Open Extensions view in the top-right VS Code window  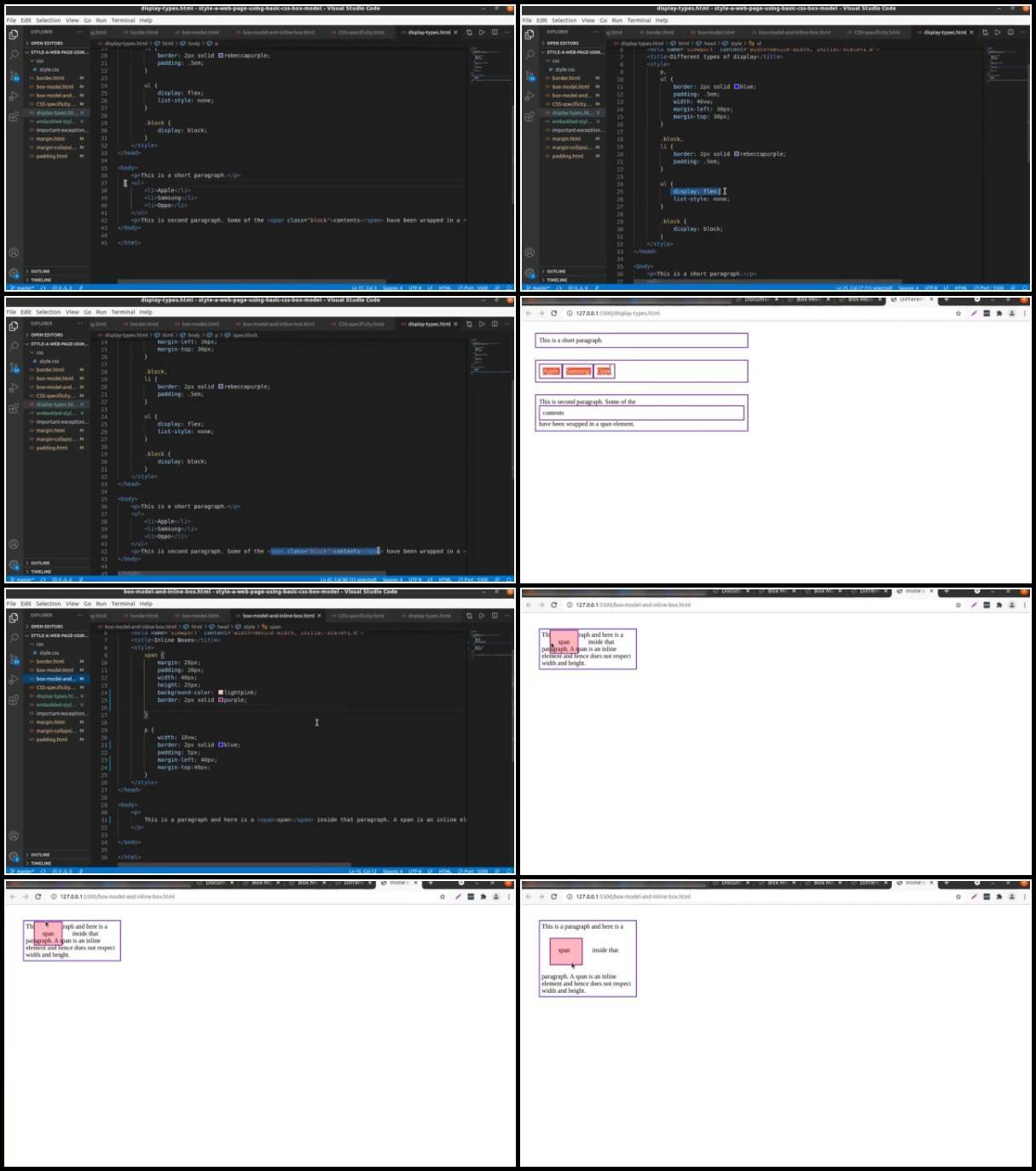530,117
